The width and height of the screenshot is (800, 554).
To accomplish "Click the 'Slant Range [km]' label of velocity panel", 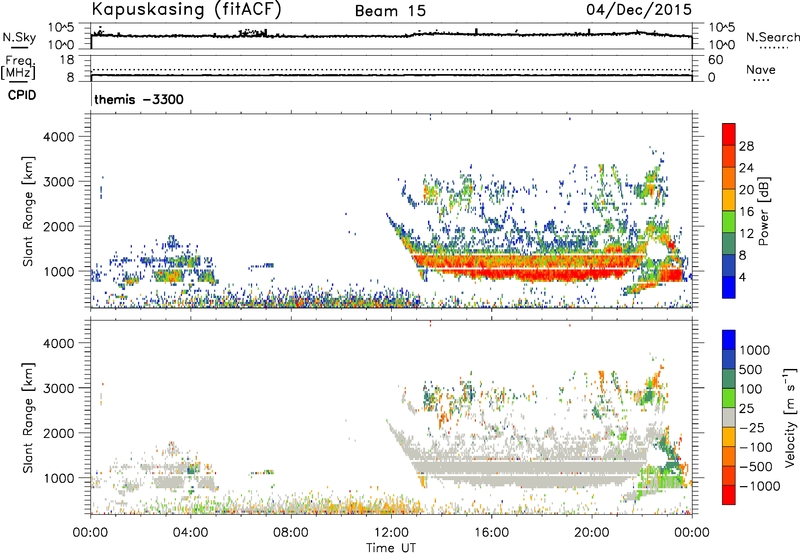I will tap(28, 417).
